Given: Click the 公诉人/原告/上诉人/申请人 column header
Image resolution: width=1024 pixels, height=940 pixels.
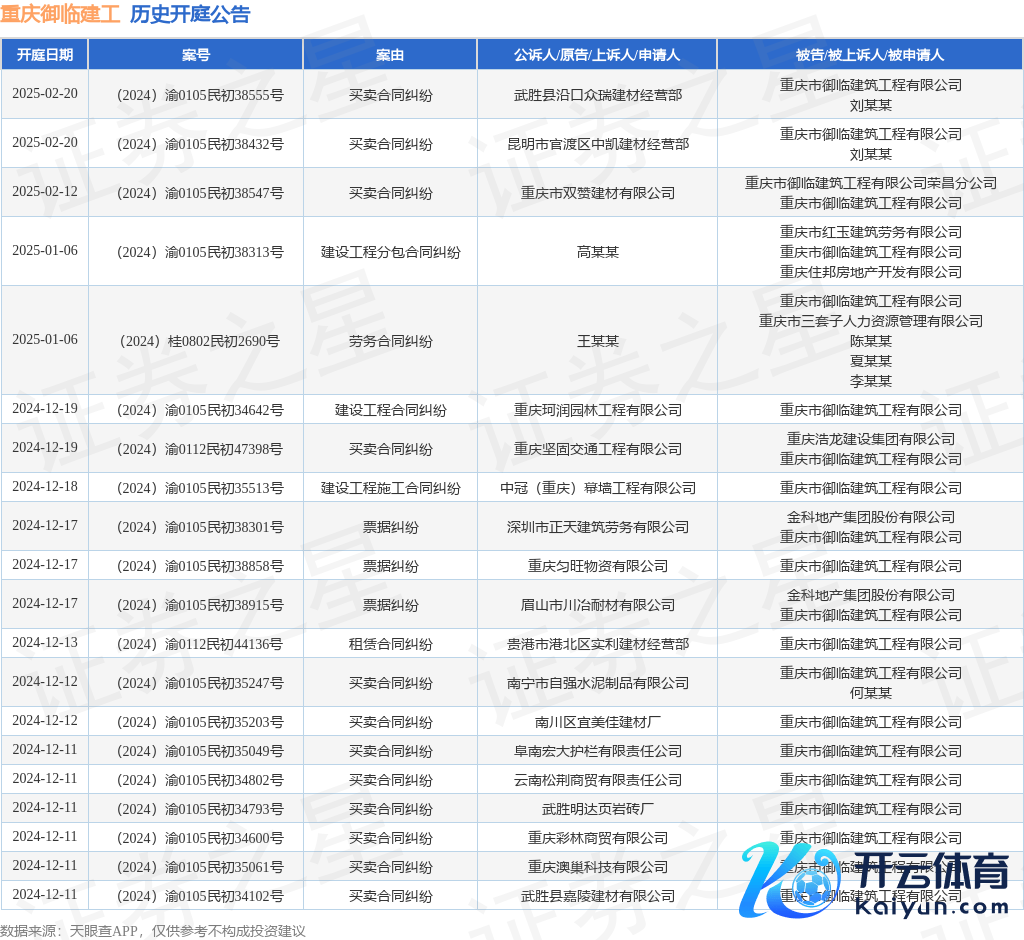Looking at the screenshot, I should pos(597,55).
